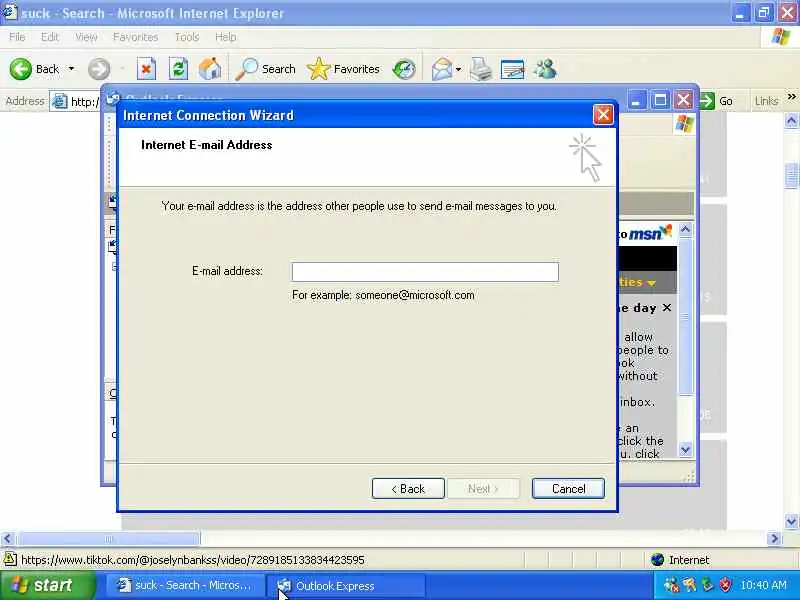Click in the E-mail address field

425,271
